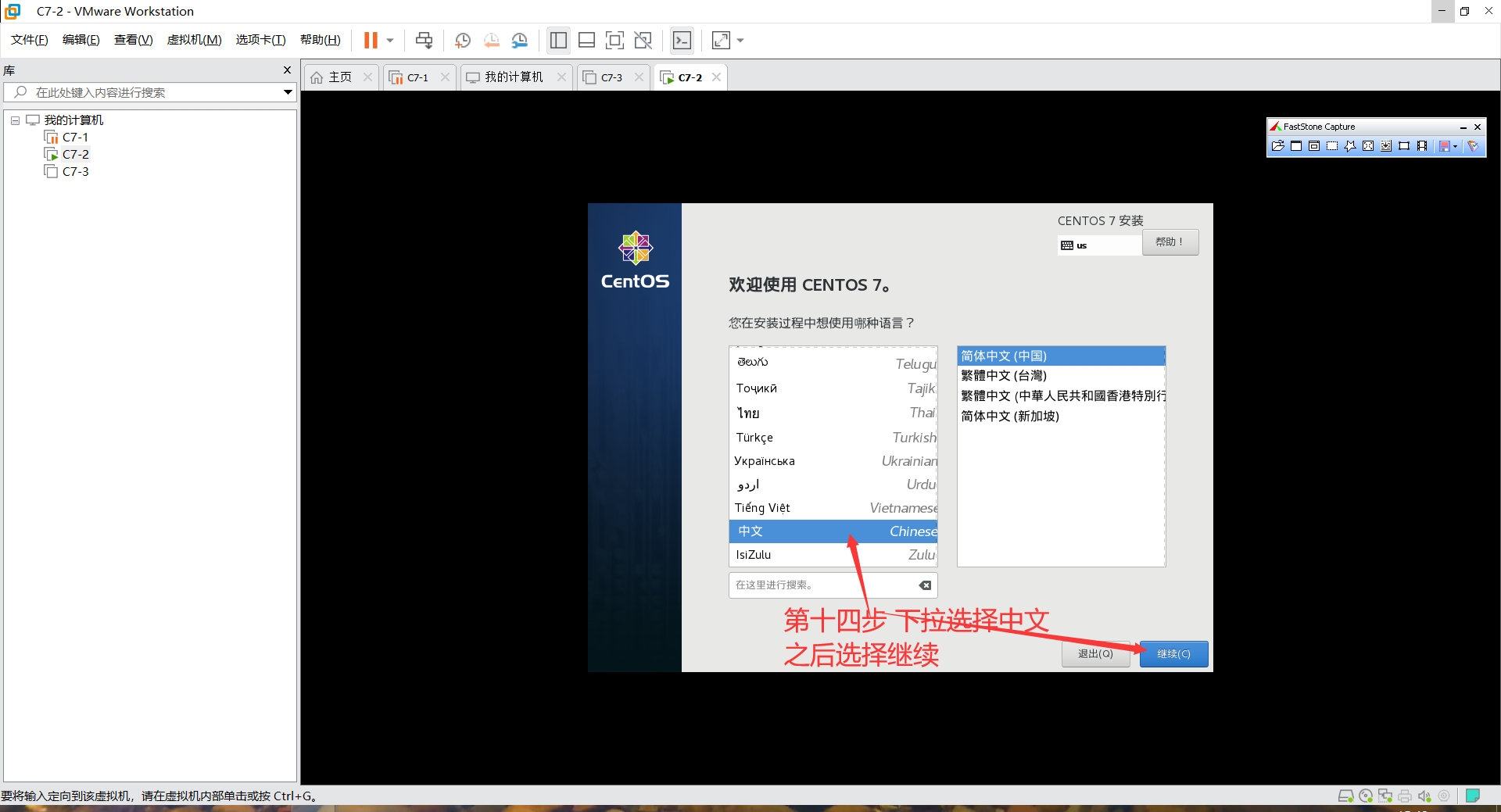Select Українська Ukrainian language

click(x=833, y=461)
